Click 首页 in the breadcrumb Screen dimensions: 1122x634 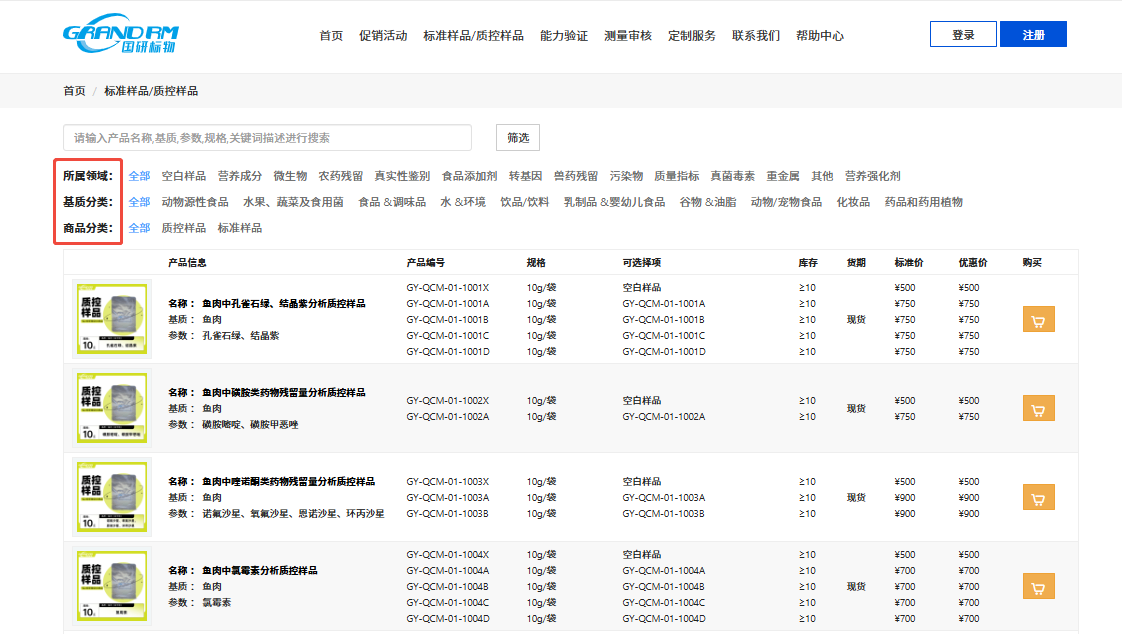[74, 91]
